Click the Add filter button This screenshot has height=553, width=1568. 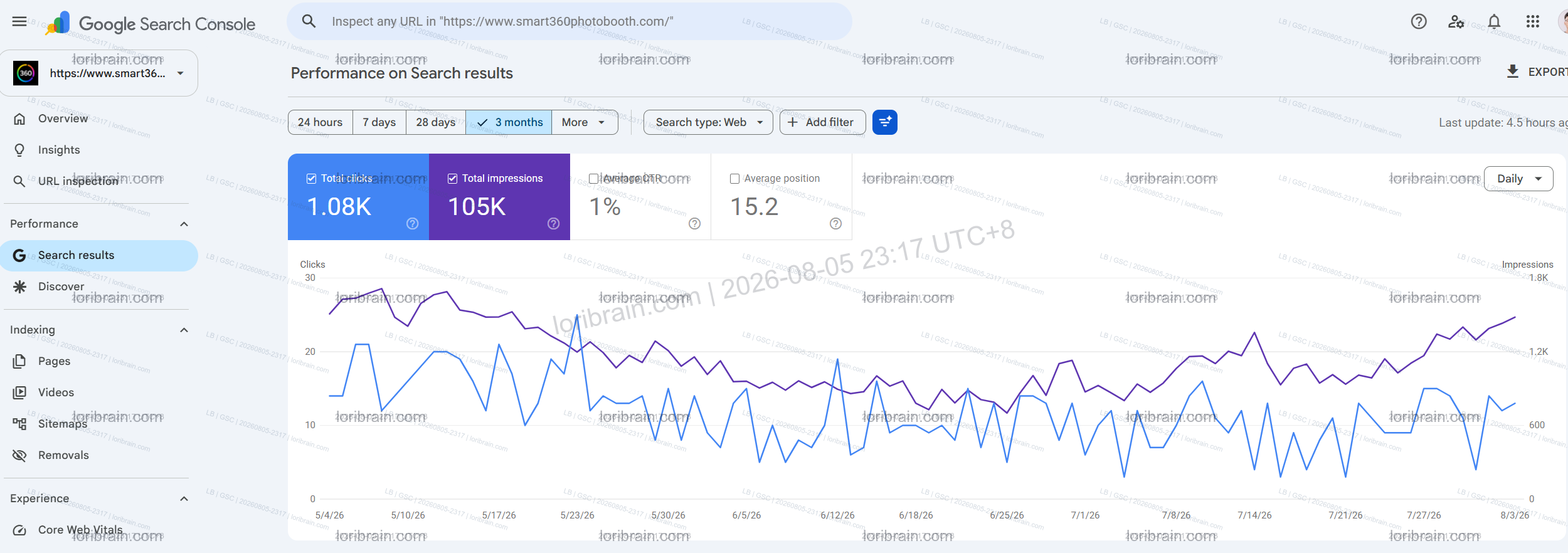822,122
